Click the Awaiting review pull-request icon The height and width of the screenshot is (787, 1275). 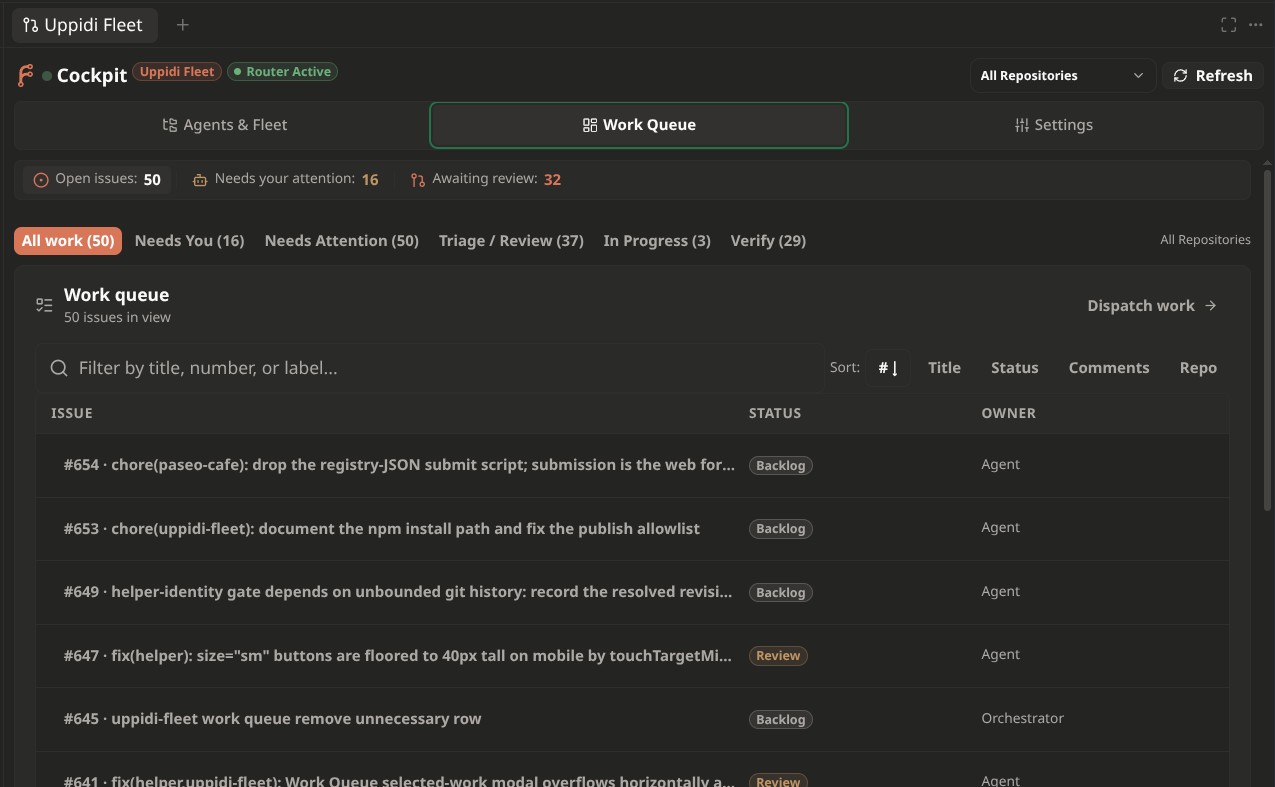click(418, 180)
